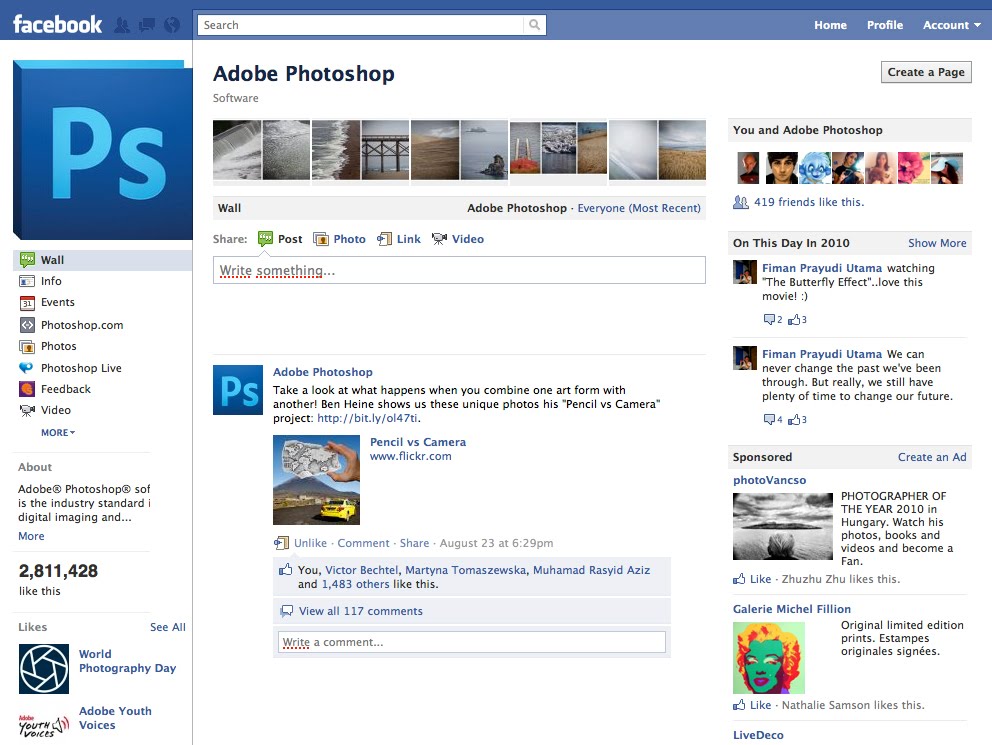Click the Photos sidebar icon

click(x=27, y=347)
